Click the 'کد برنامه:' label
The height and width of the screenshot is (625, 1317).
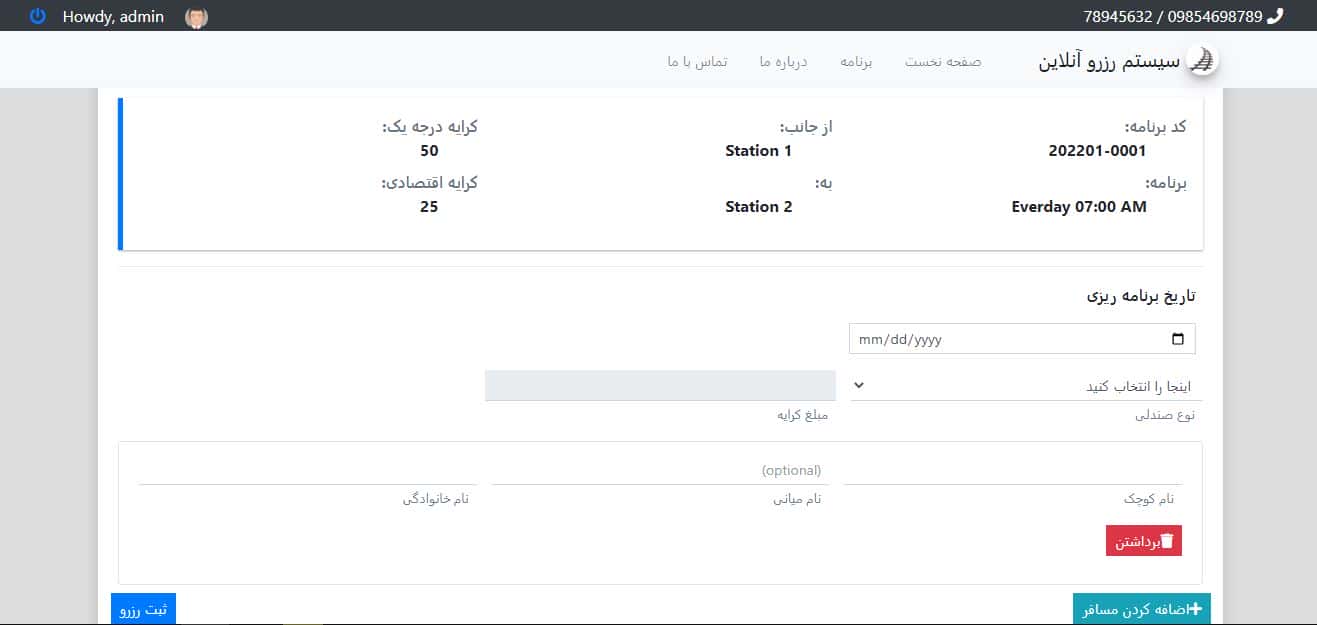(x=1156, y=127)
